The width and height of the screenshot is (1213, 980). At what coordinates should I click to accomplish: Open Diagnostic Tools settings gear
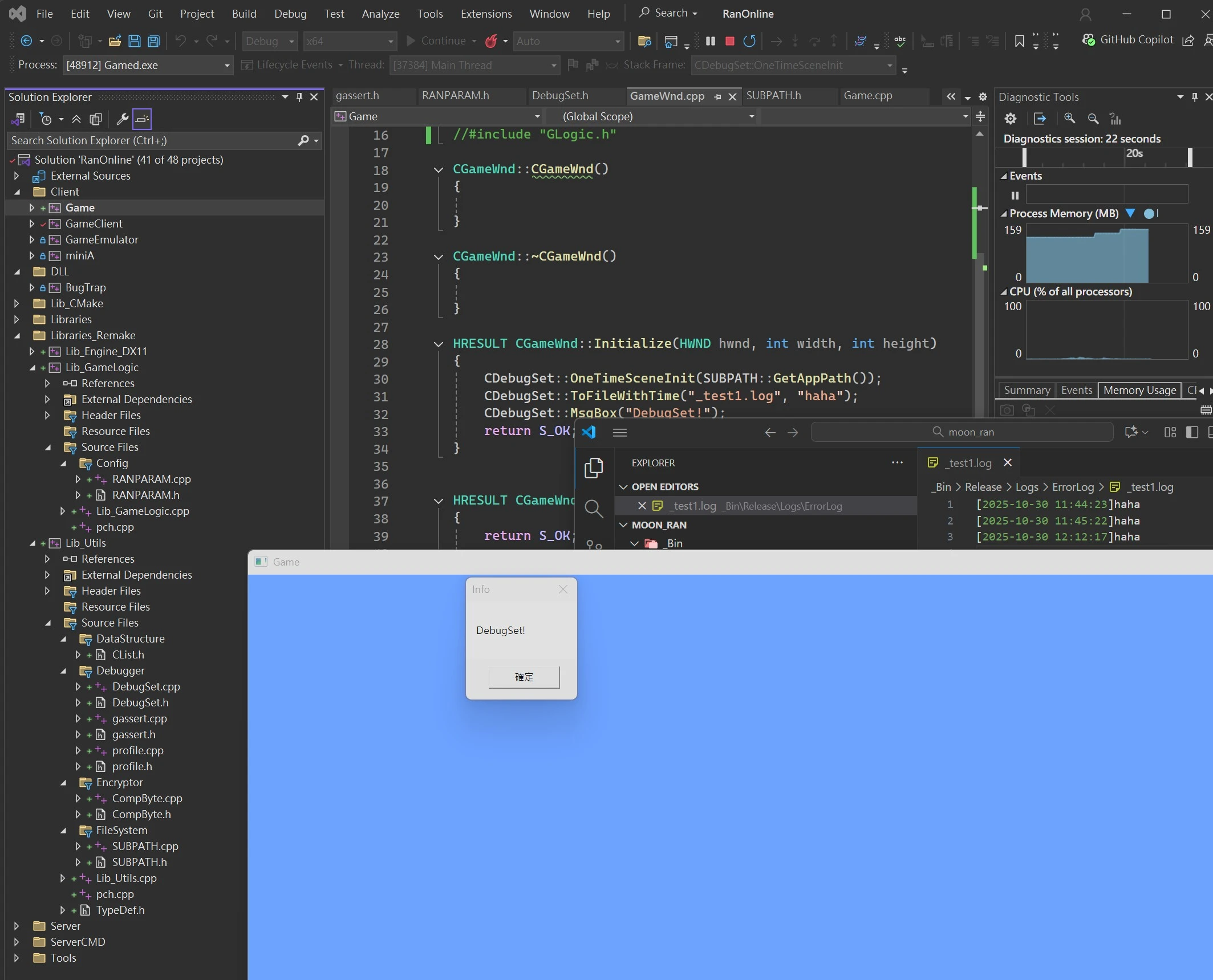[1011, 119]
